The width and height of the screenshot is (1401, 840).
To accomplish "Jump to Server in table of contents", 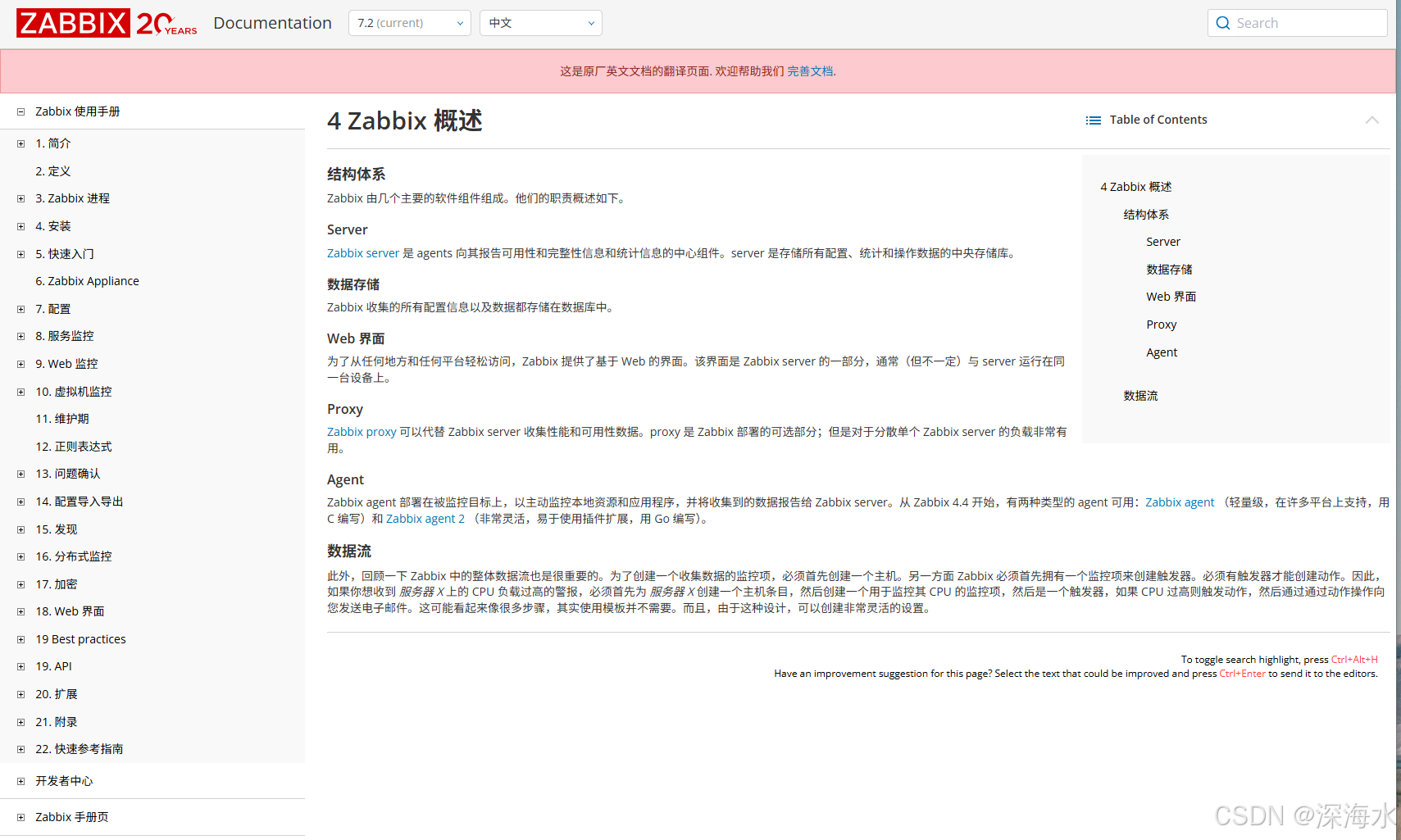I will (x=1163, y=242).
